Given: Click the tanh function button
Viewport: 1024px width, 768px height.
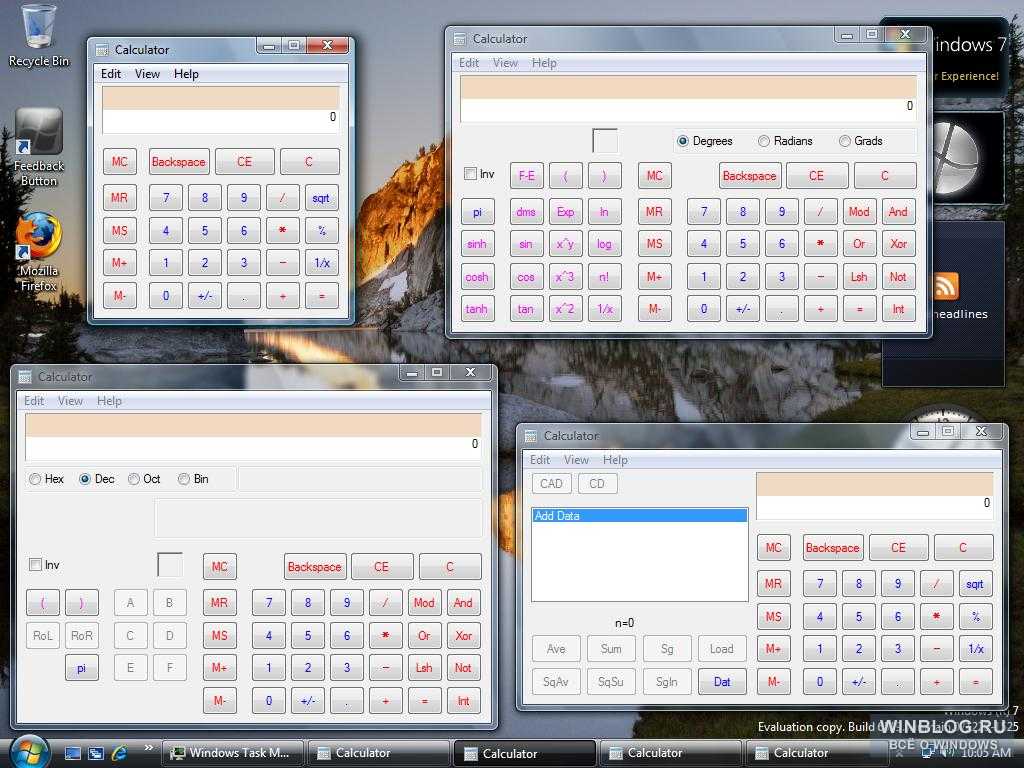Looking at the screenshot, I should (477, 310).
